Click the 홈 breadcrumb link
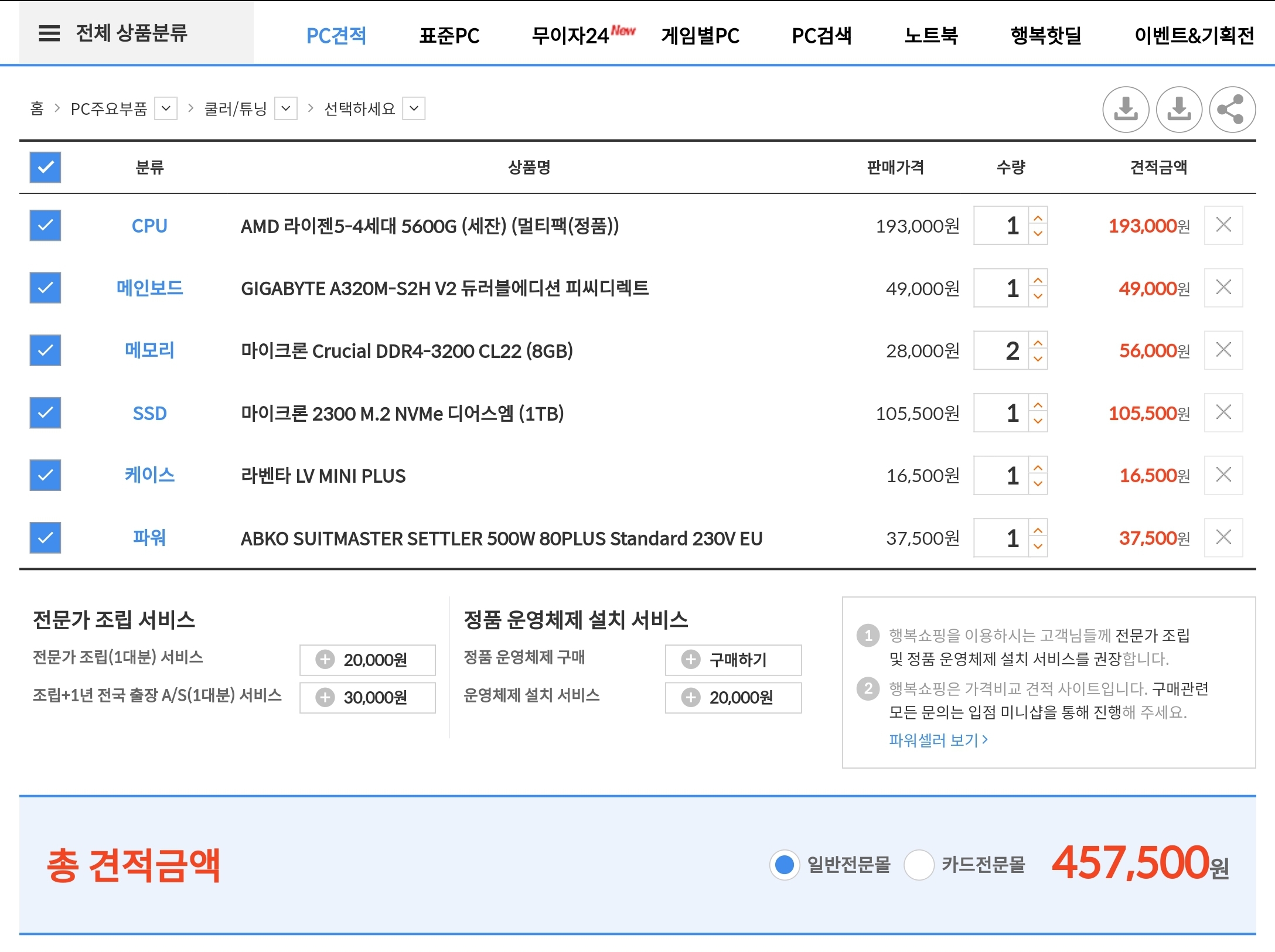Viewport: 1275px width, 952px height. (37, 108)
